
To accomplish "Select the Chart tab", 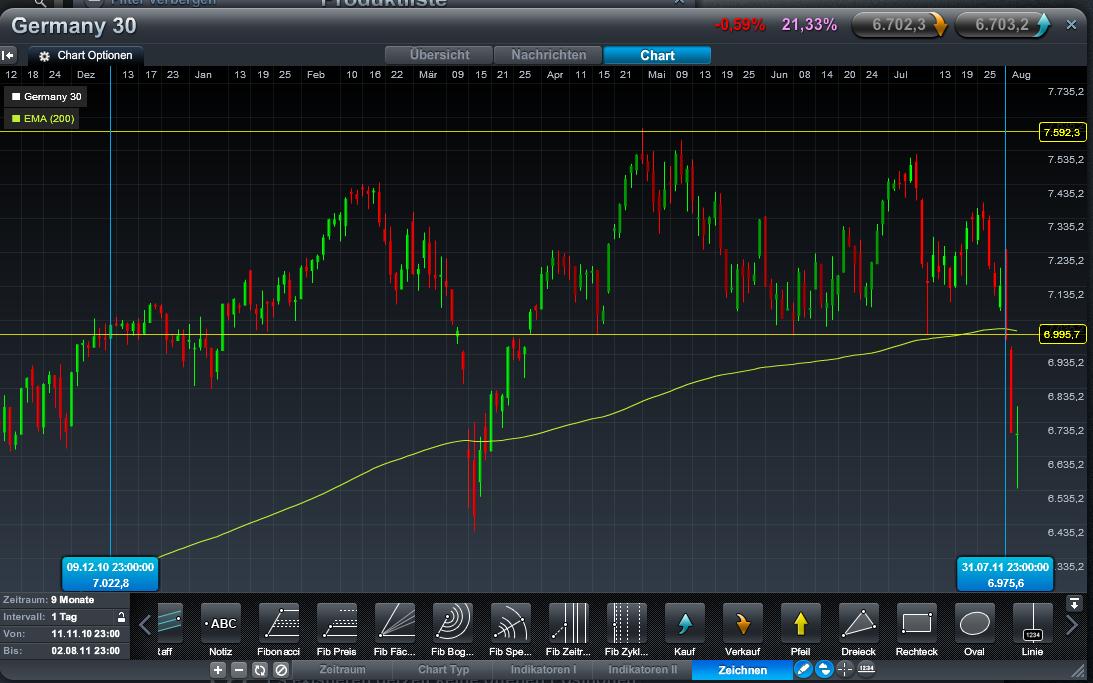I will (657, 55).
